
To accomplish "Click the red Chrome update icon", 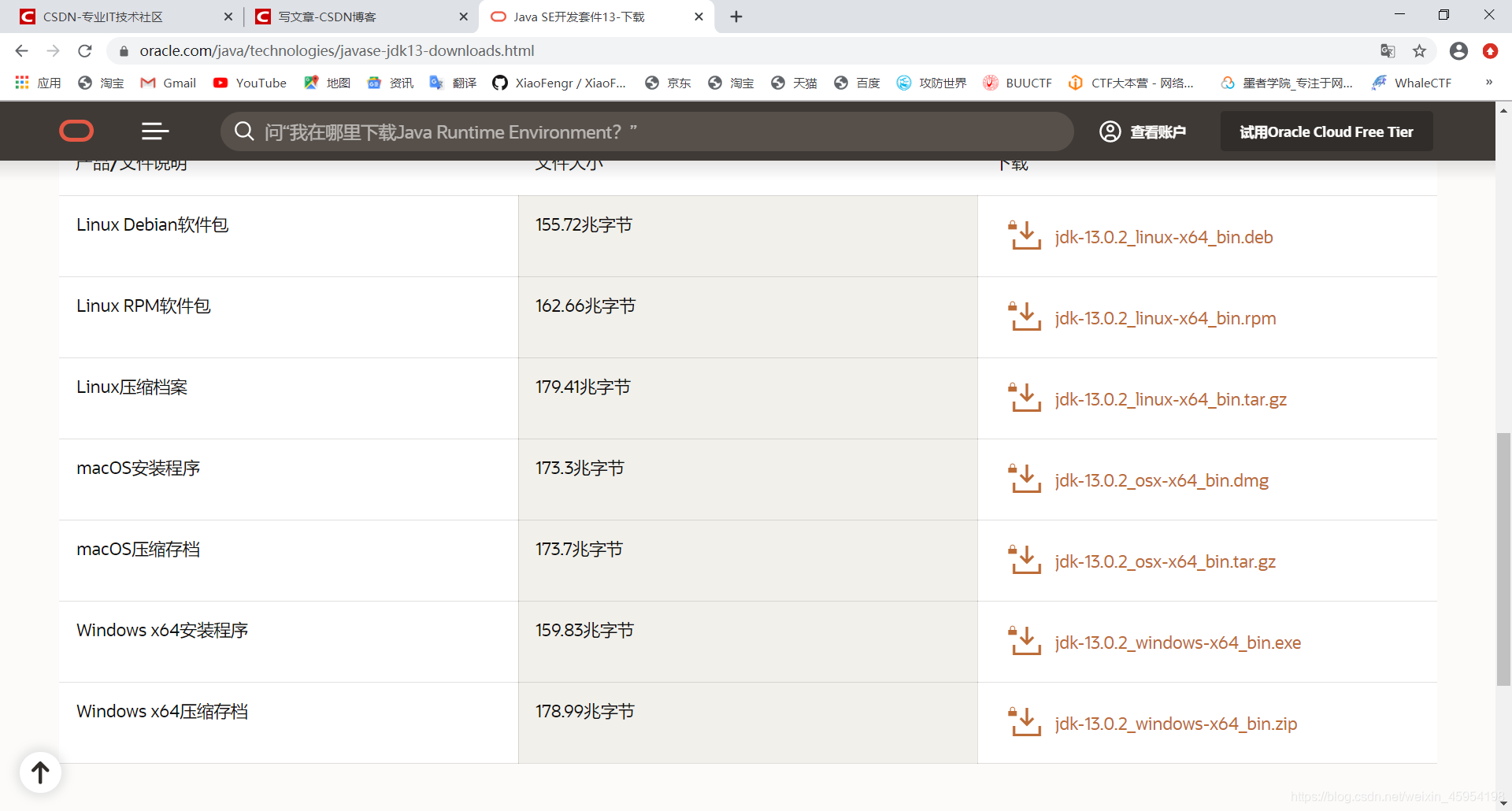I will 1490,51.
